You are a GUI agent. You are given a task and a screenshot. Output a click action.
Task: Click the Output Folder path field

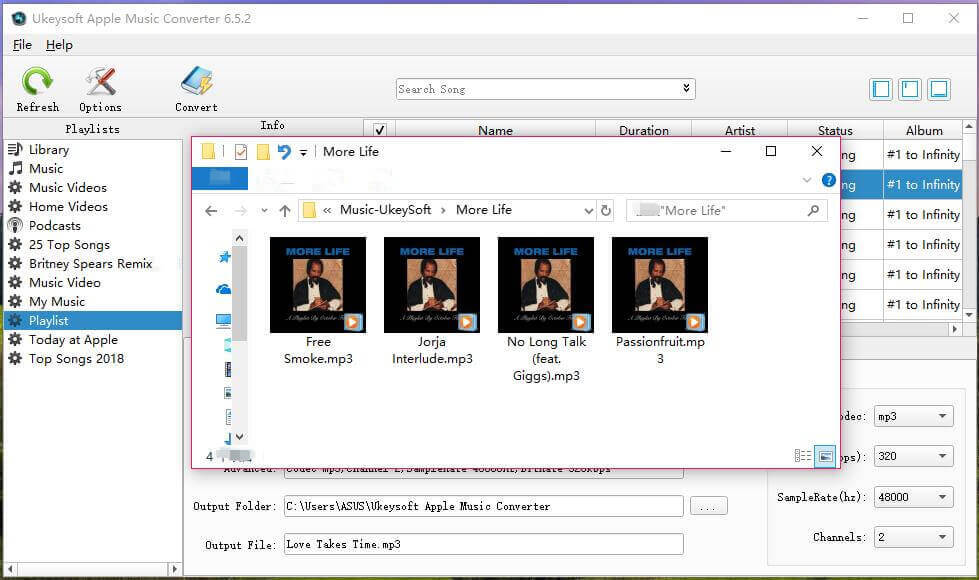click(x=483, y=506)
